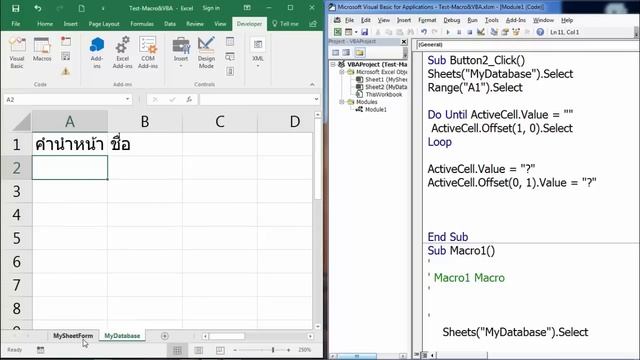Open the File tab in Excel
The image size is (640, 360).
pos(16,24)
